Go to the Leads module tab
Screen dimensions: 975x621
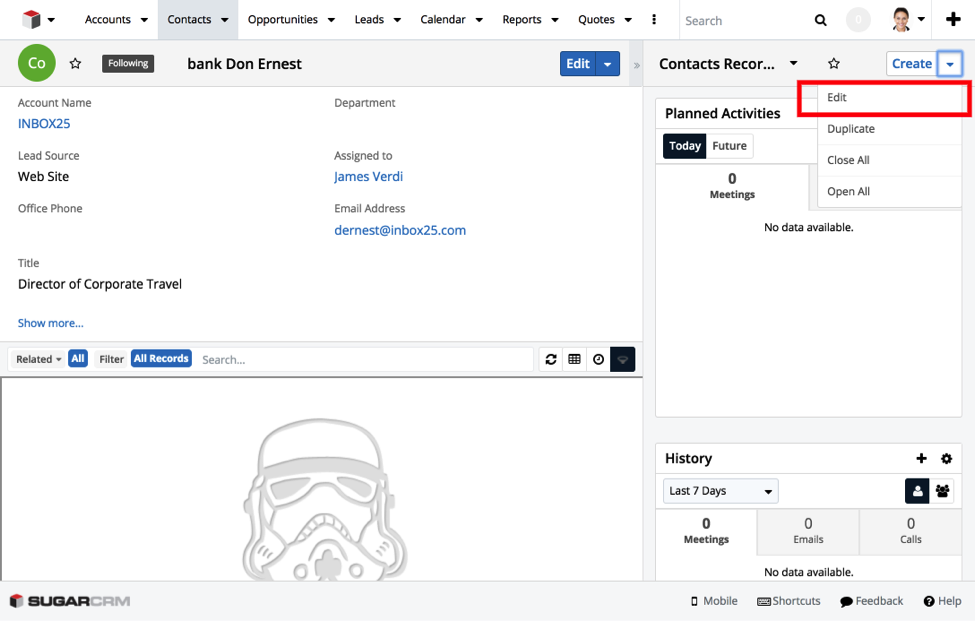[x=369, y=20]
